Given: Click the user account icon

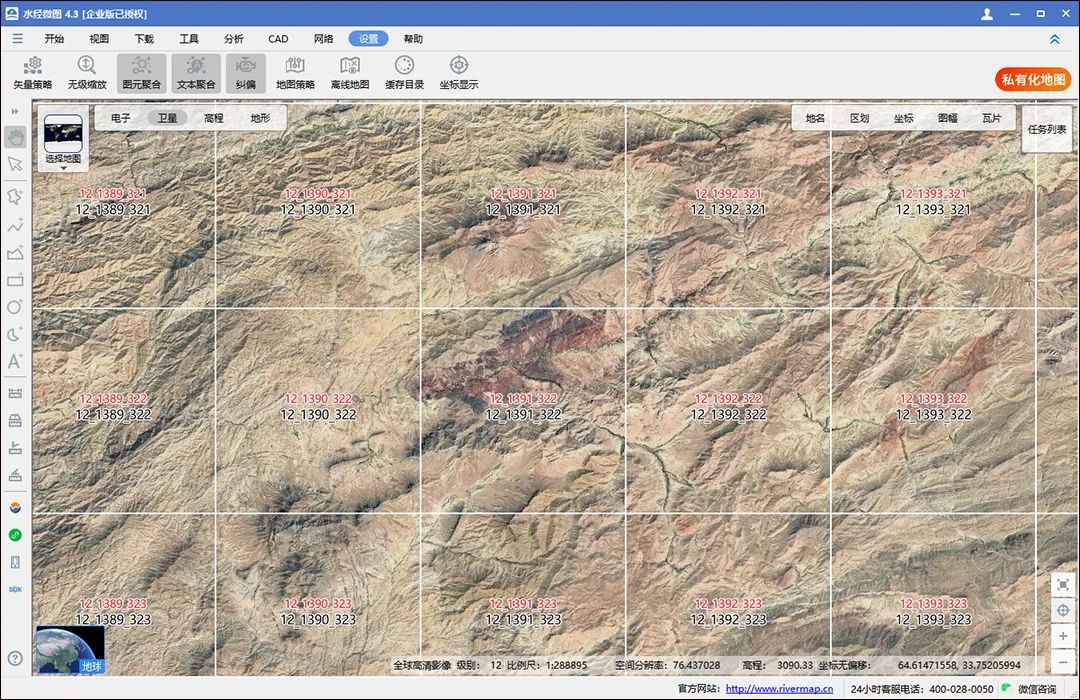Looking at the screenshot, I should (x=987, y=14).
